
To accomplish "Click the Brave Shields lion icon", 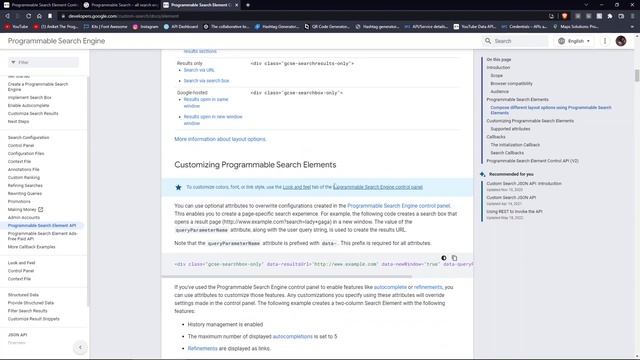I will [x=564, y=16].
